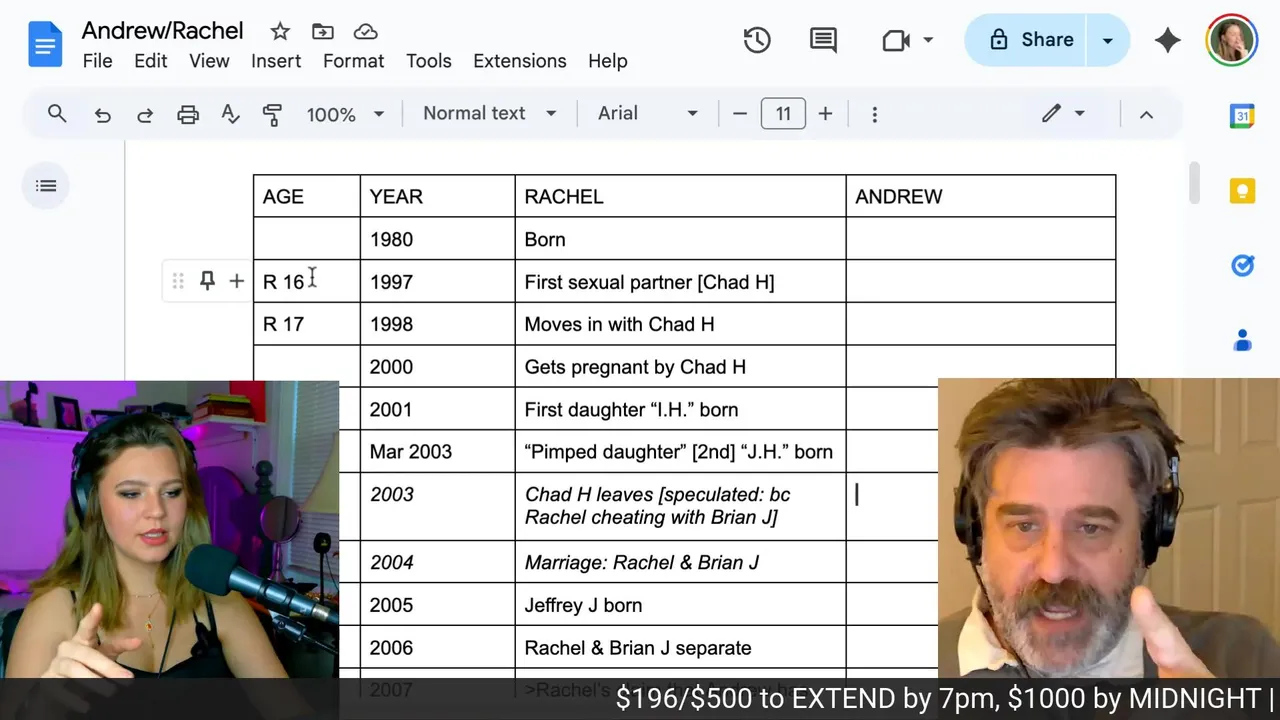Expand the video call dropdown arrow

pyautogui.click(x=928, y=40)
